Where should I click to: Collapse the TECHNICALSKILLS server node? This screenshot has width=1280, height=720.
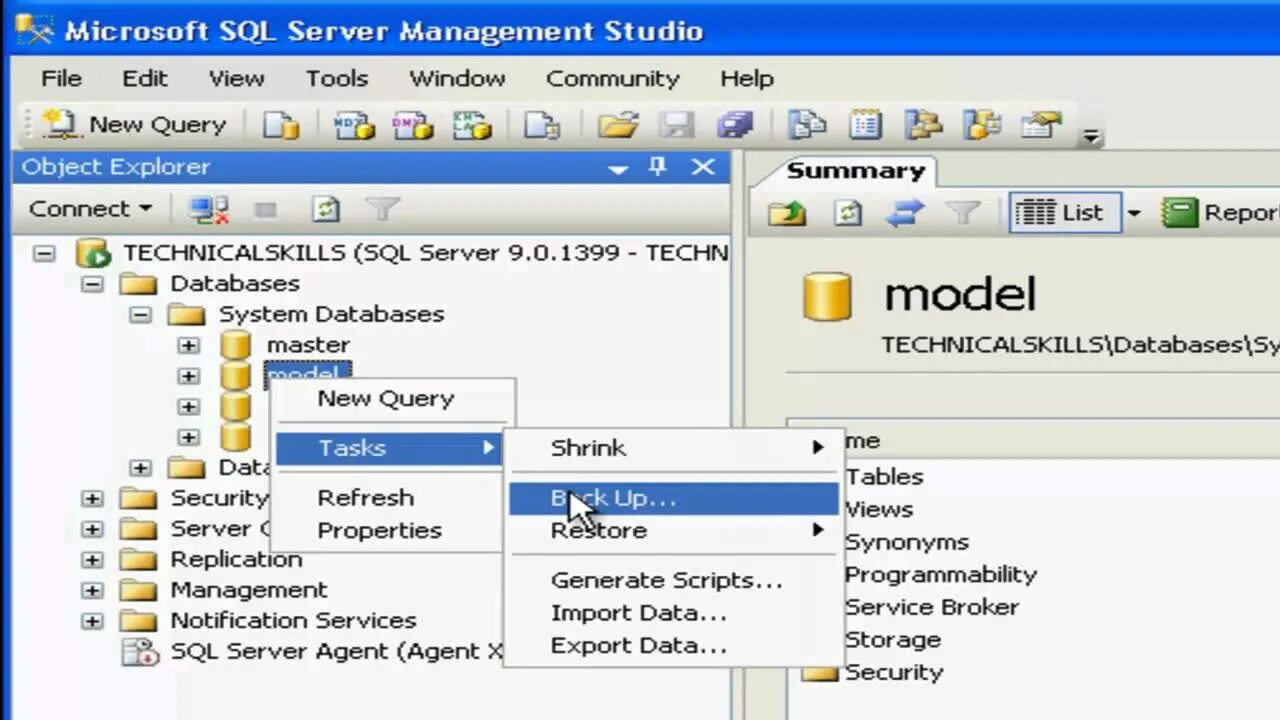coord(44,254)
